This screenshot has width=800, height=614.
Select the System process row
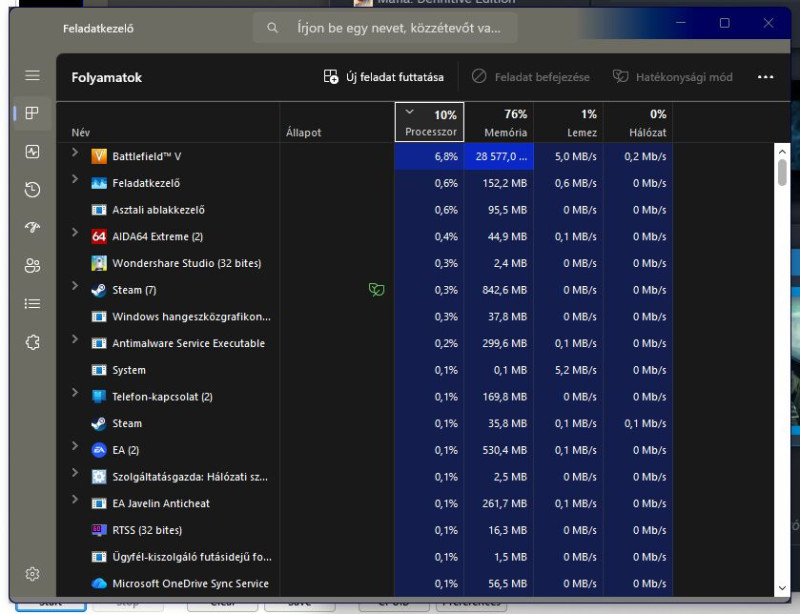coord(364,370)
